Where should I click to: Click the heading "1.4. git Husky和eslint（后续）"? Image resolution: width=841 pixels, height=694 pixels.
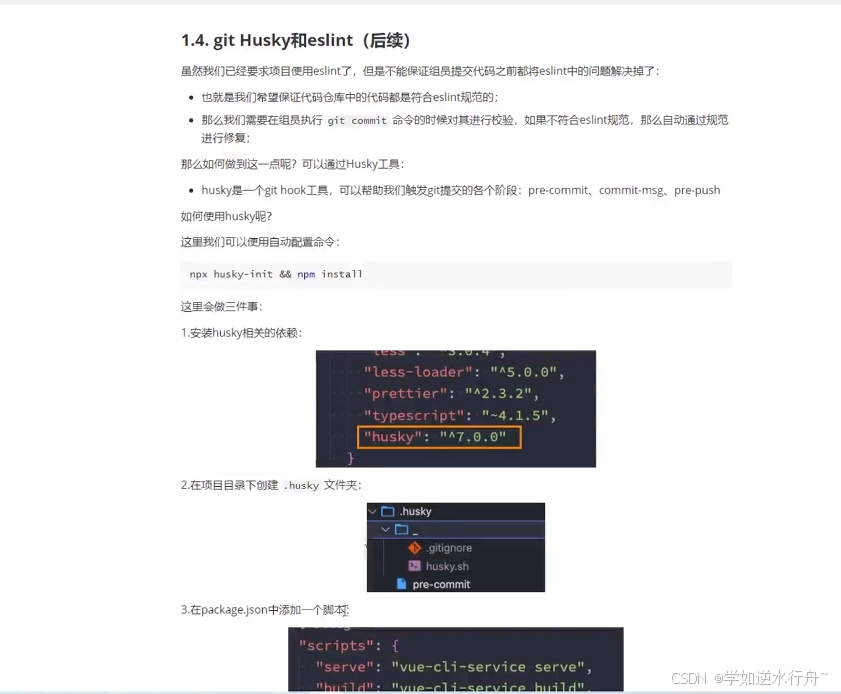click(x=296, y=40)
